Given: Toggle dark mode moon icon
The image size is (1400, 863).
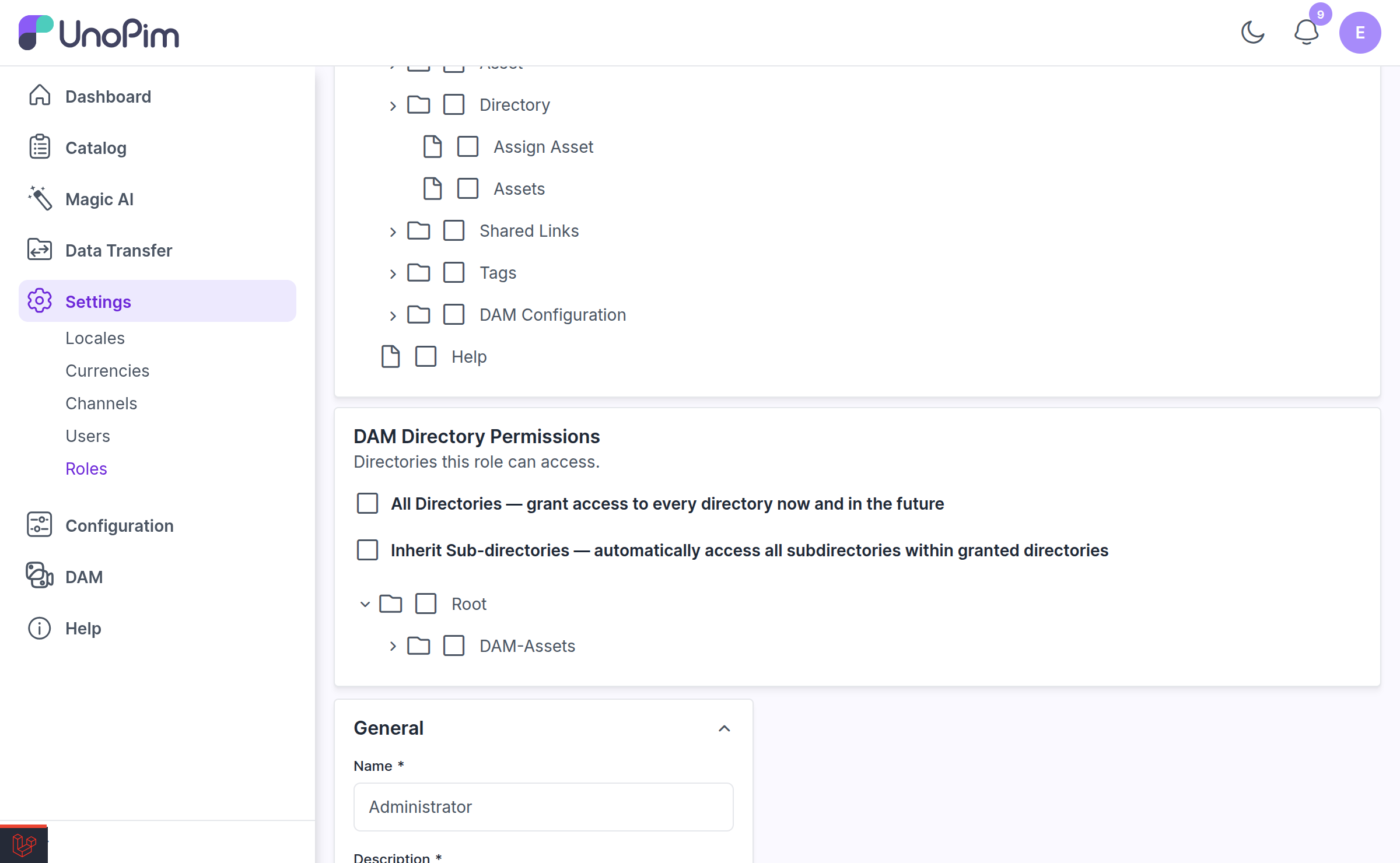Looking at the screenshot, I should 1252,33.
